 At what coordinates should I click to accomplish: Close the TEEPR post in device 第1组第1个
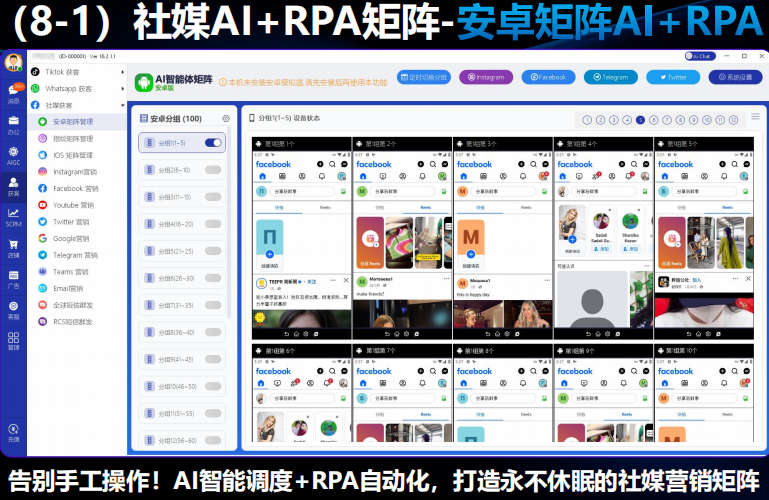click(346, 280)
